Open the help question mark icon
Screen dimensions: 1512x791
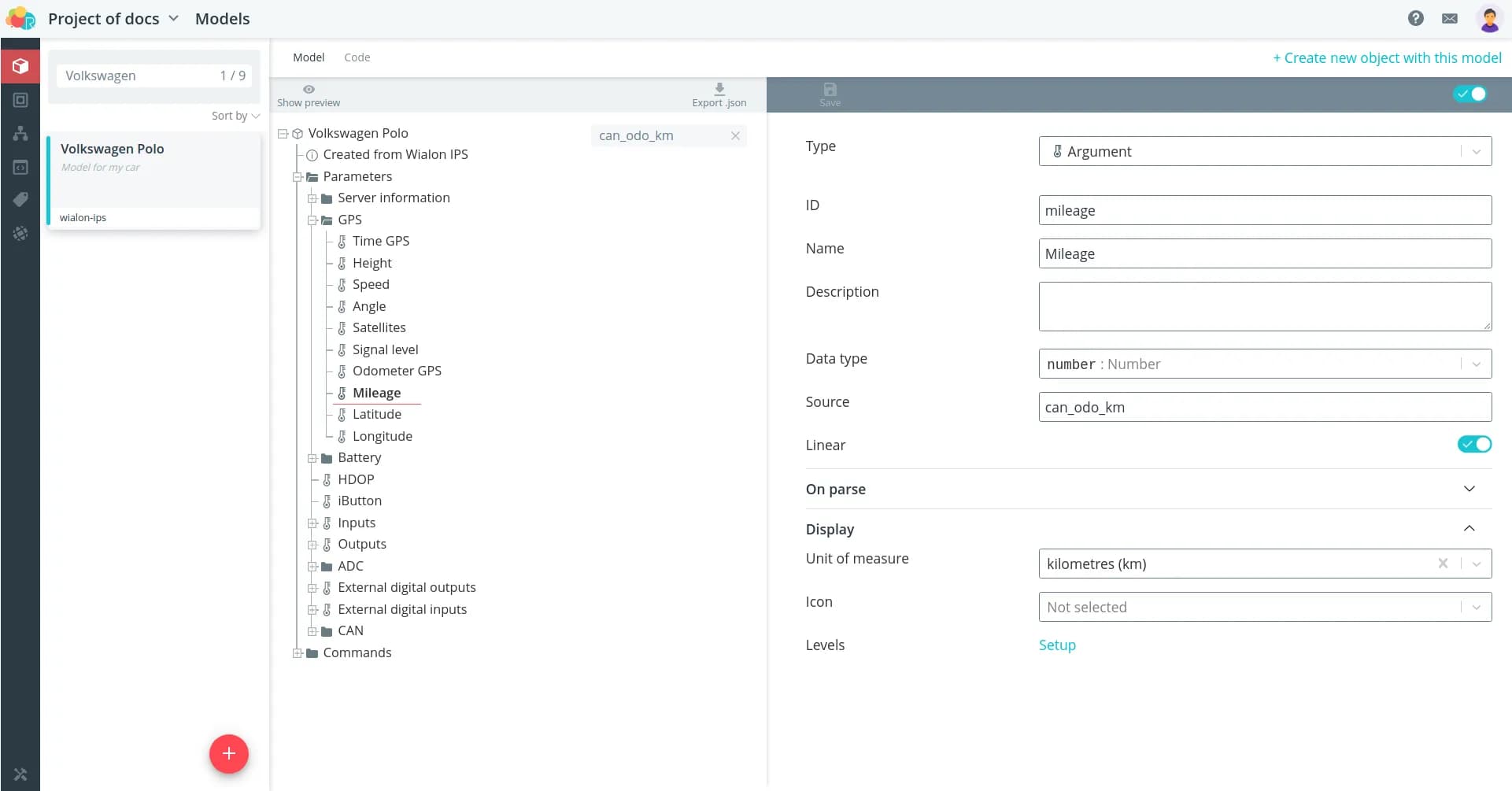pyautogui.click(x=1415, y=18)
